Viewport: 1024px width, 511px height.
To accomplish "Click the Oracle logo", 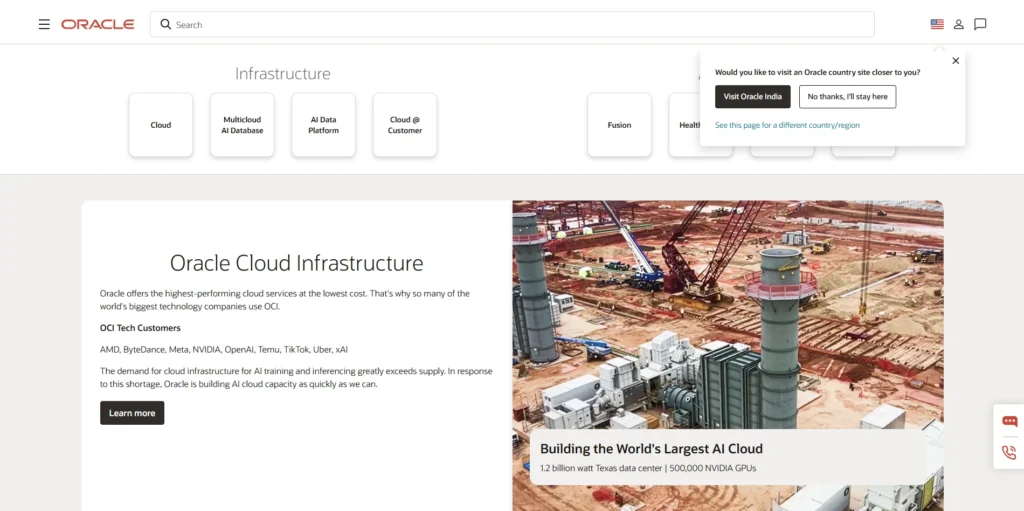I will pos(98,24).
